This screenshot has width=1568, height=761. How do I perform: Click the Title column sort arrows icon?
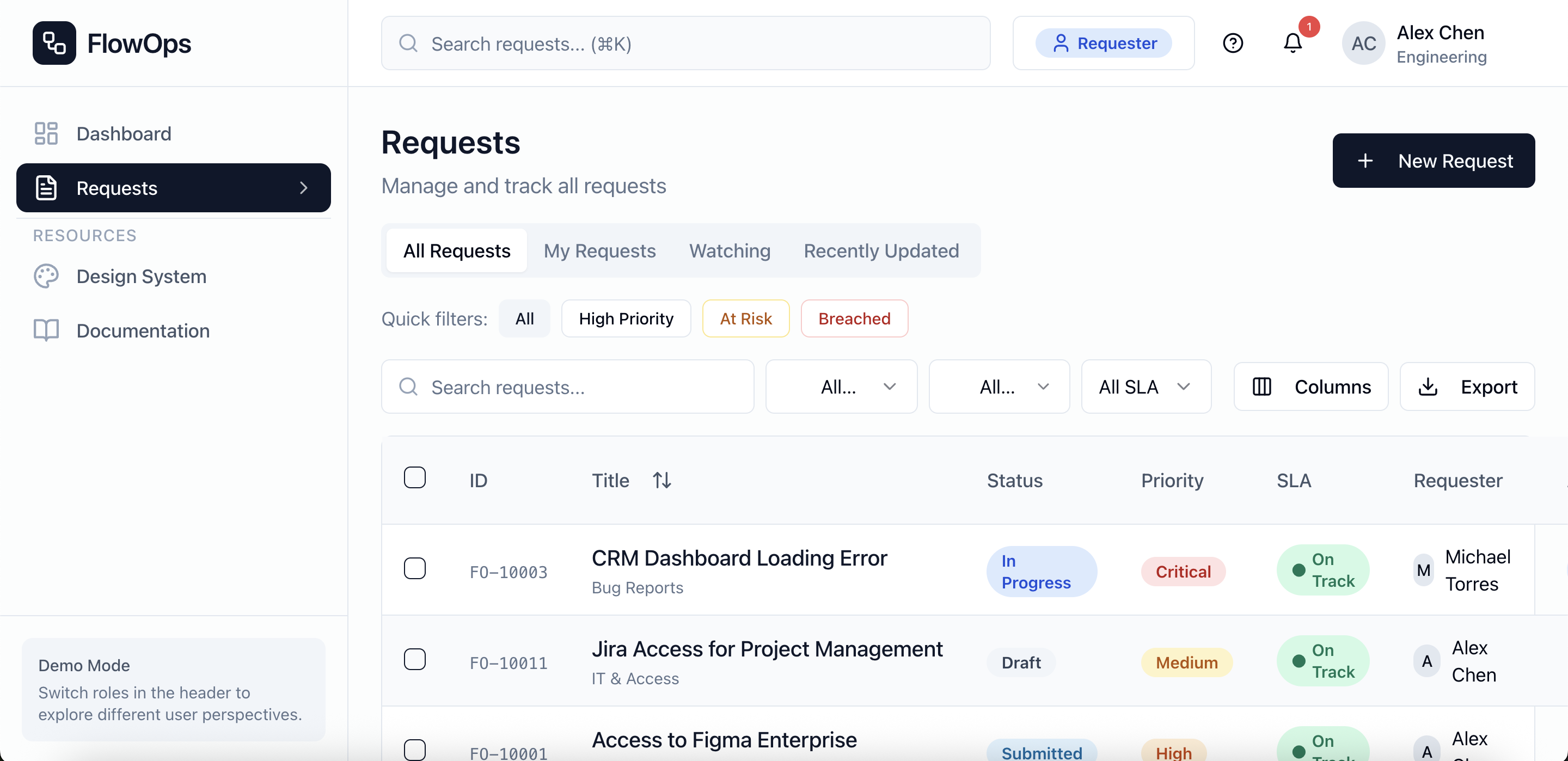[661, 480]
